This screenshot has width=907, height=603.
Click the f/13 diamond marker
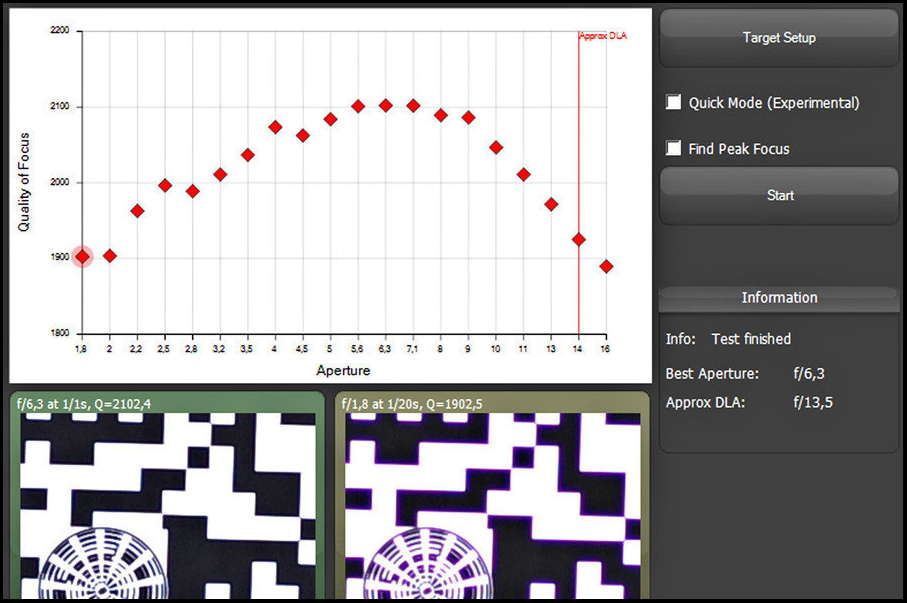click(551, 204)
